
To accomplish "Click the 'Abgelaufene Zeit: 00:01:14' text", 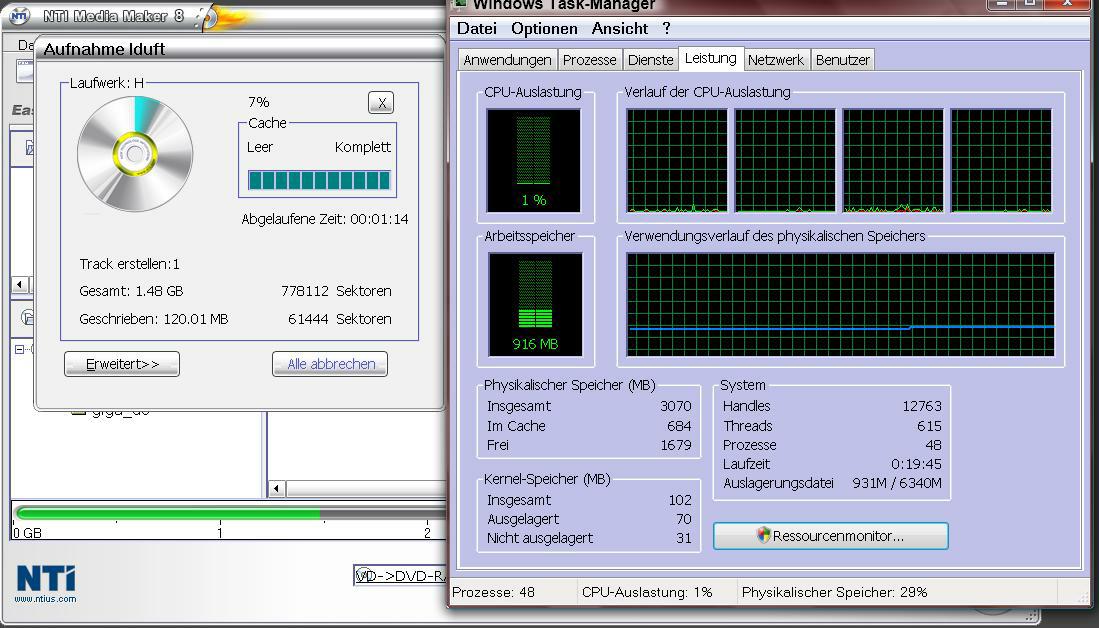I will [x=325, y=219].
